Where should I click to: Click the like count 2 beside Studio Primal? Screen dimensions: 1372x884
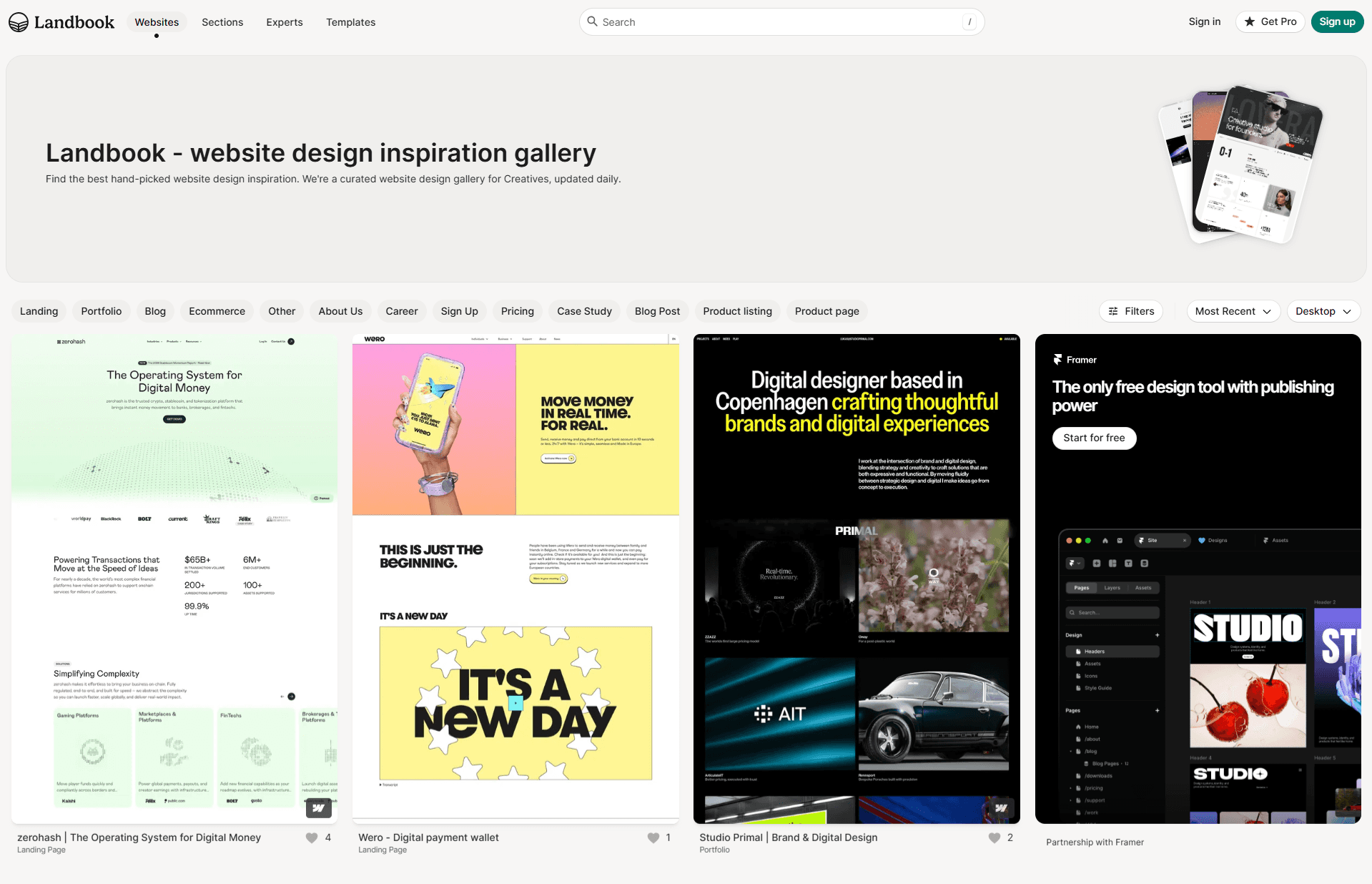tap(1010, 838)
